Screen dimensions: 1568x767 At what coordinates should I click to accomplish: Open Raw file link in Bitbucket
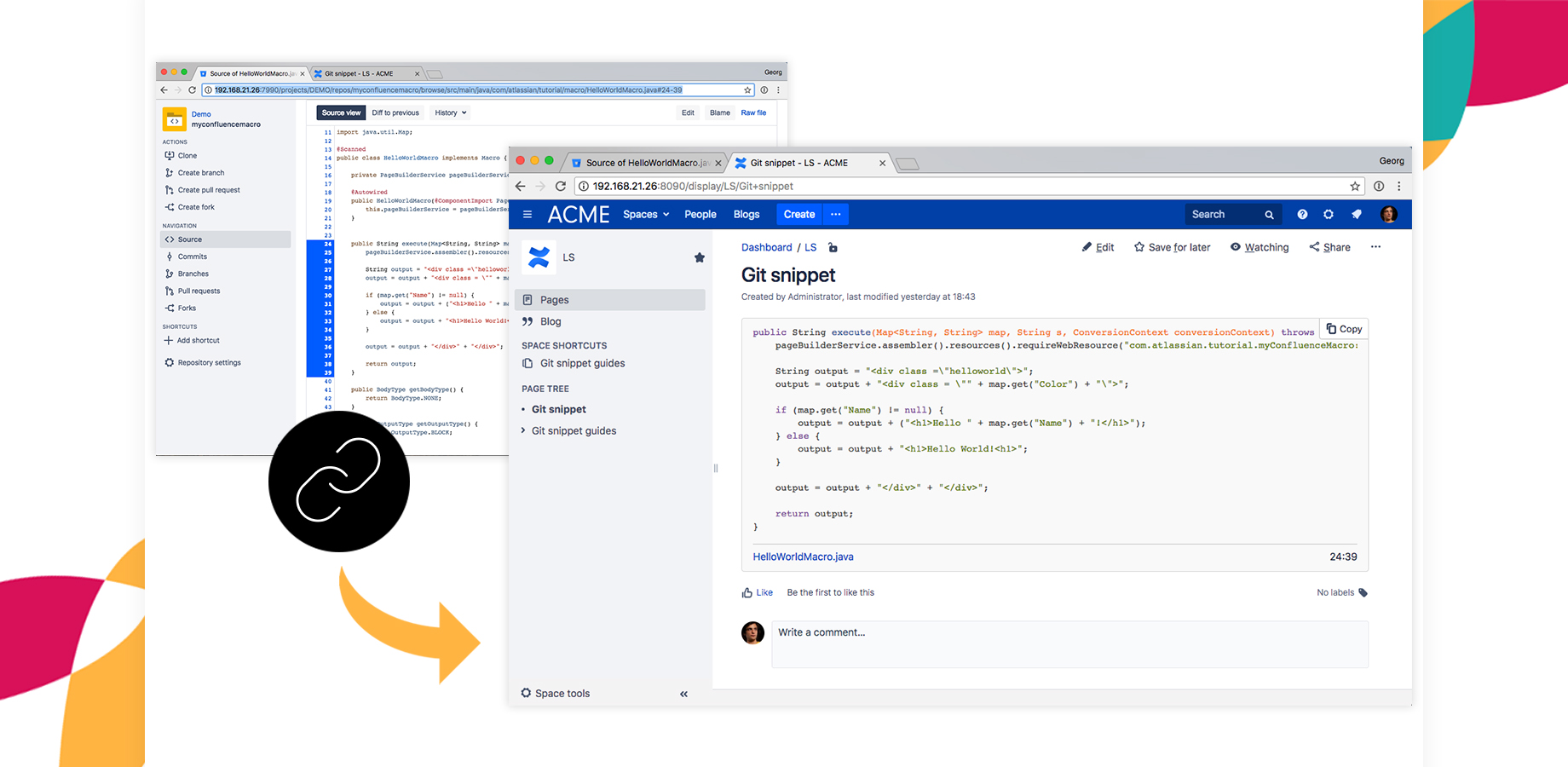(x=753, y=112)
